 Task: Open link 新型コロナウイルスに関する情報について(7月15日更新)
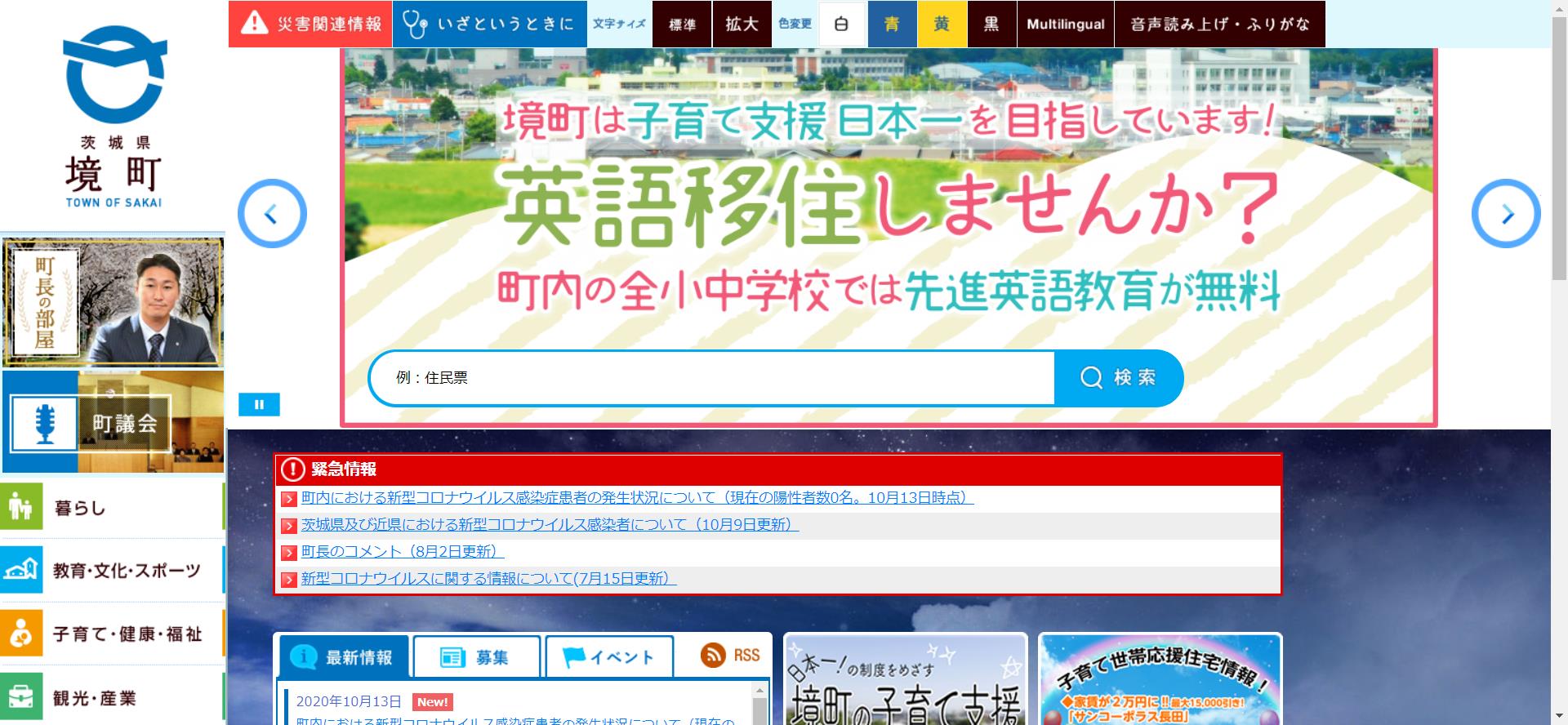[x=488, y=578]
